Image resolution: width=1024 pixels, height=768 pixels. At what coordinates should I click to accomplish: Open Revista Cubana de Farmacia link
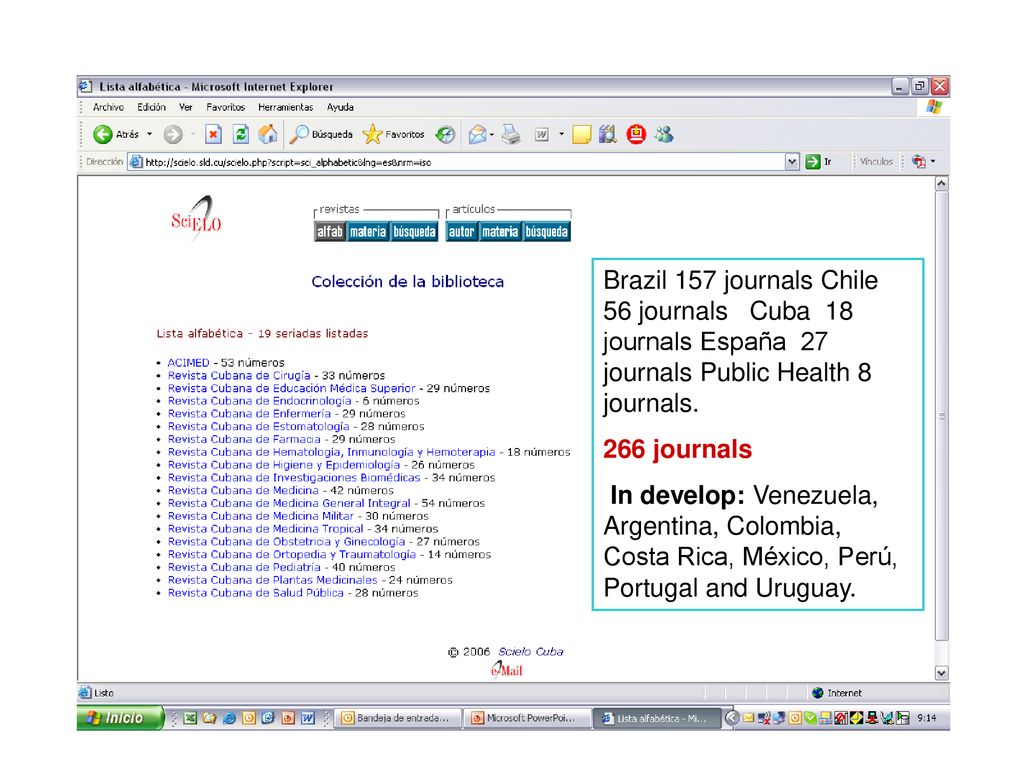[x=244, y=439]
